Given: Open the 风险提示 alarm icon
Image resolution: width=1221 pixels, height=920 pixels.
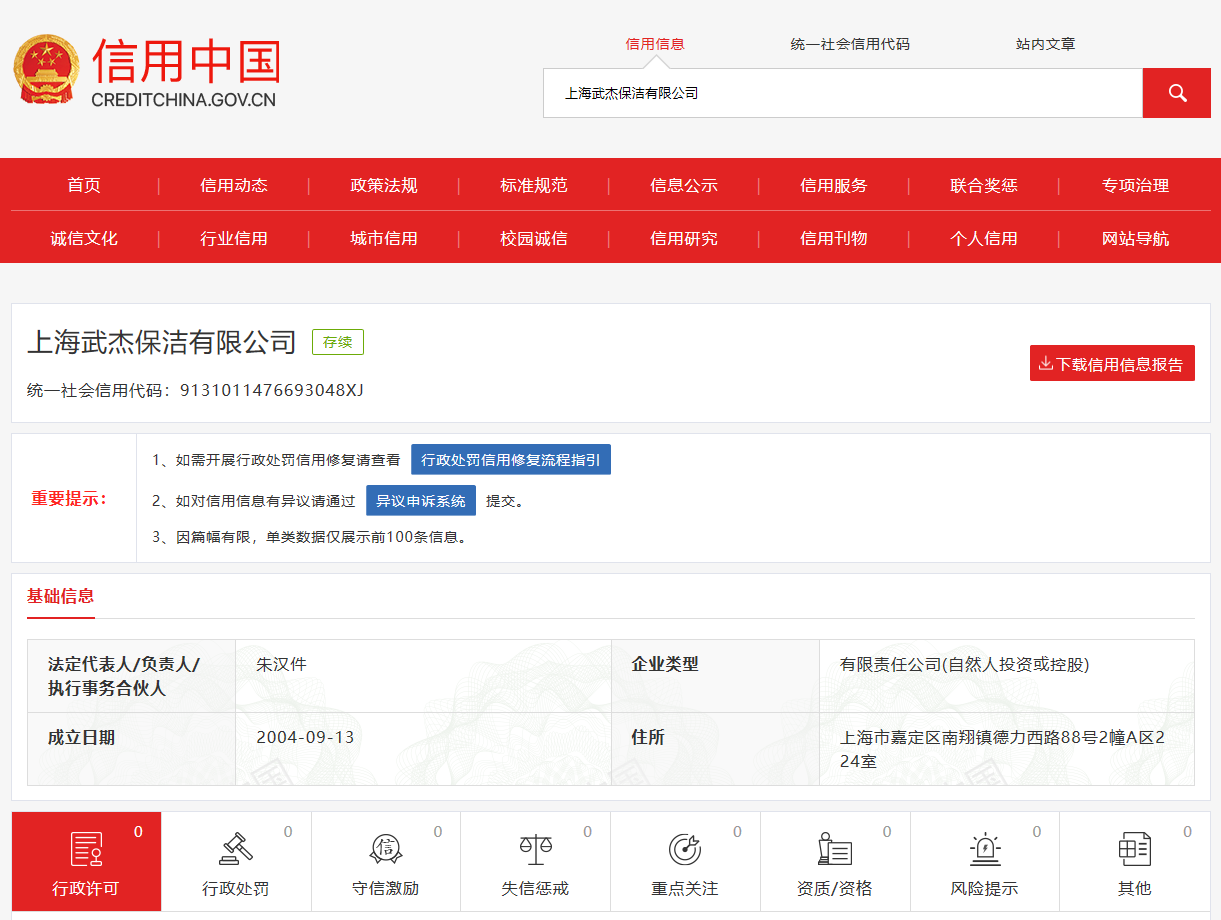Looking at the screenshot, I should pos(984,850).
